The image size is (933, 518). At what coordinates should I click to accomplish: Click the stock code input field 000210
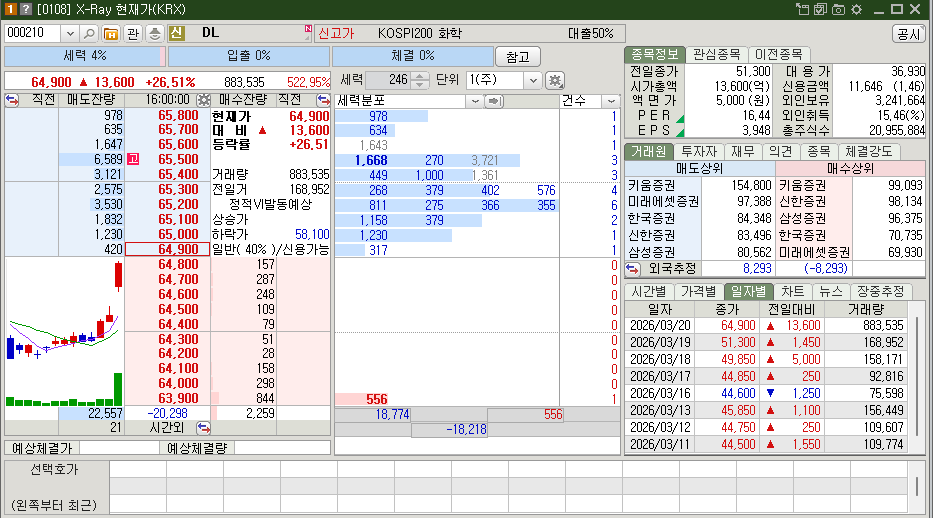coord(33,33)
